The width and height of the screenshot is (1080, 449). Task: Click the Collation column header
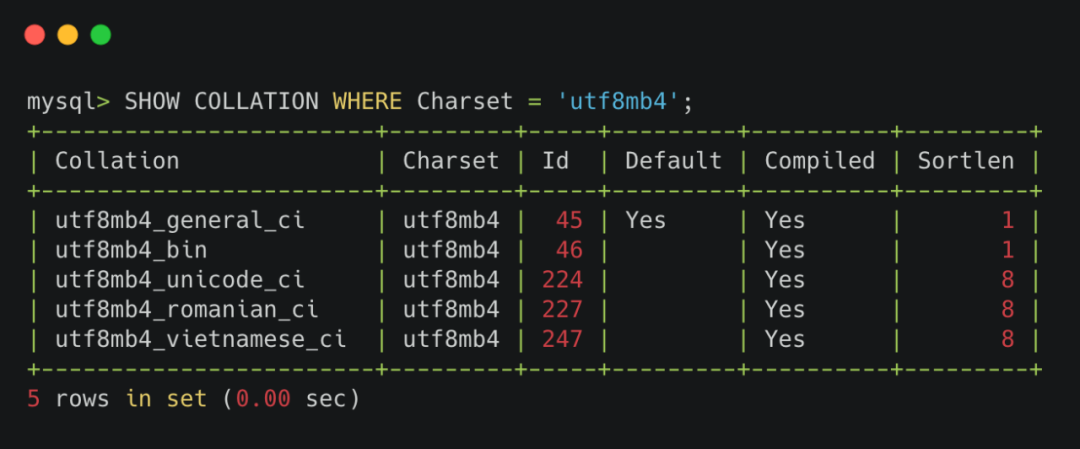117,161
